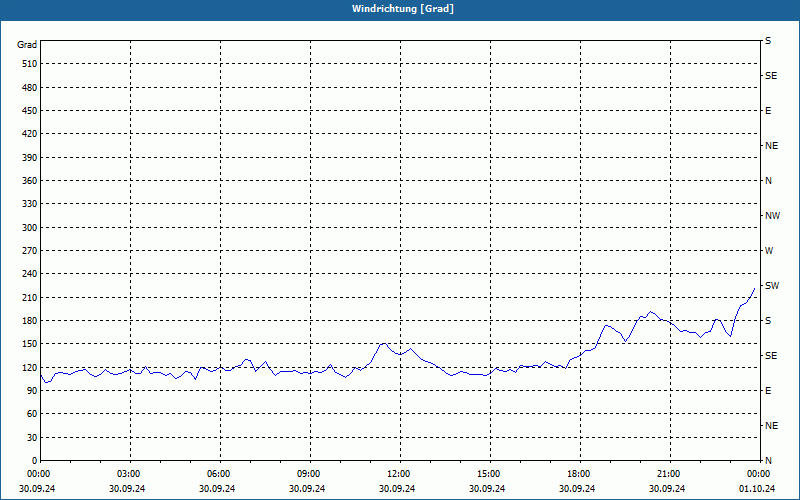Click the 30.09.24 date below 18:00

pyautogui.click(x=577, y=488)
